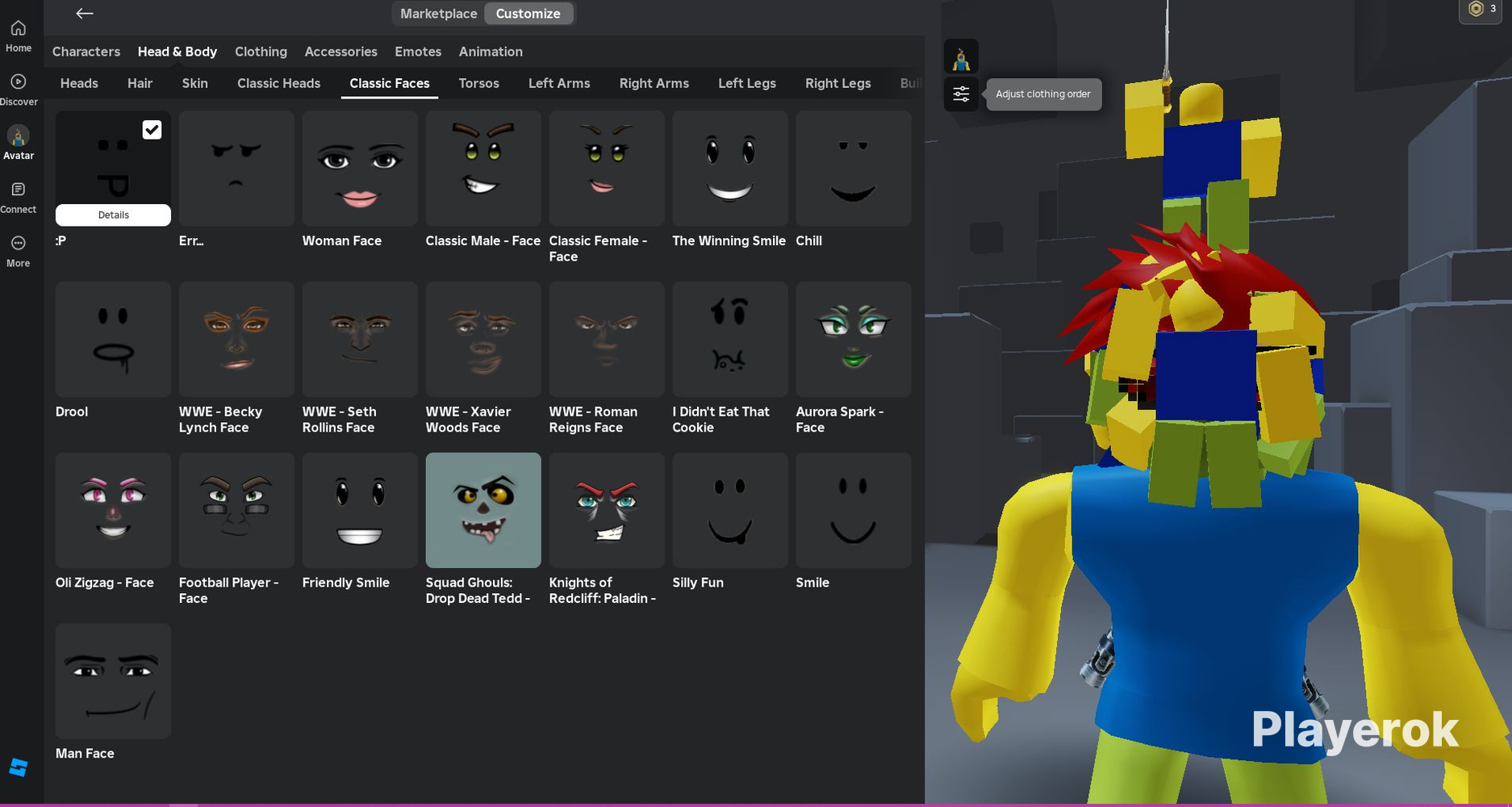The width and height of the screenshot is (1512, 807).
Task: Select the Smile face thumbnail
Action: click(x=854, y=511)
